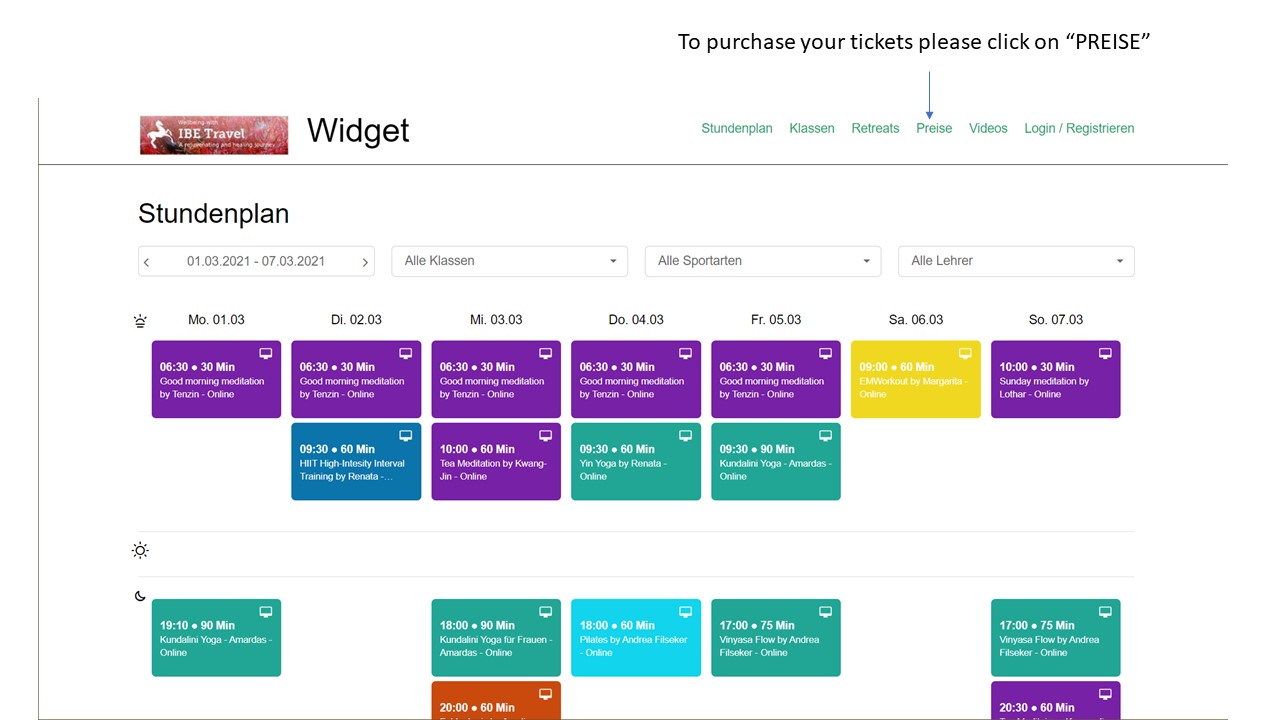Viewport: 1280px width, 720px height.
Task: Open Retreats in the top navigation
Action: tap(875, 128)
